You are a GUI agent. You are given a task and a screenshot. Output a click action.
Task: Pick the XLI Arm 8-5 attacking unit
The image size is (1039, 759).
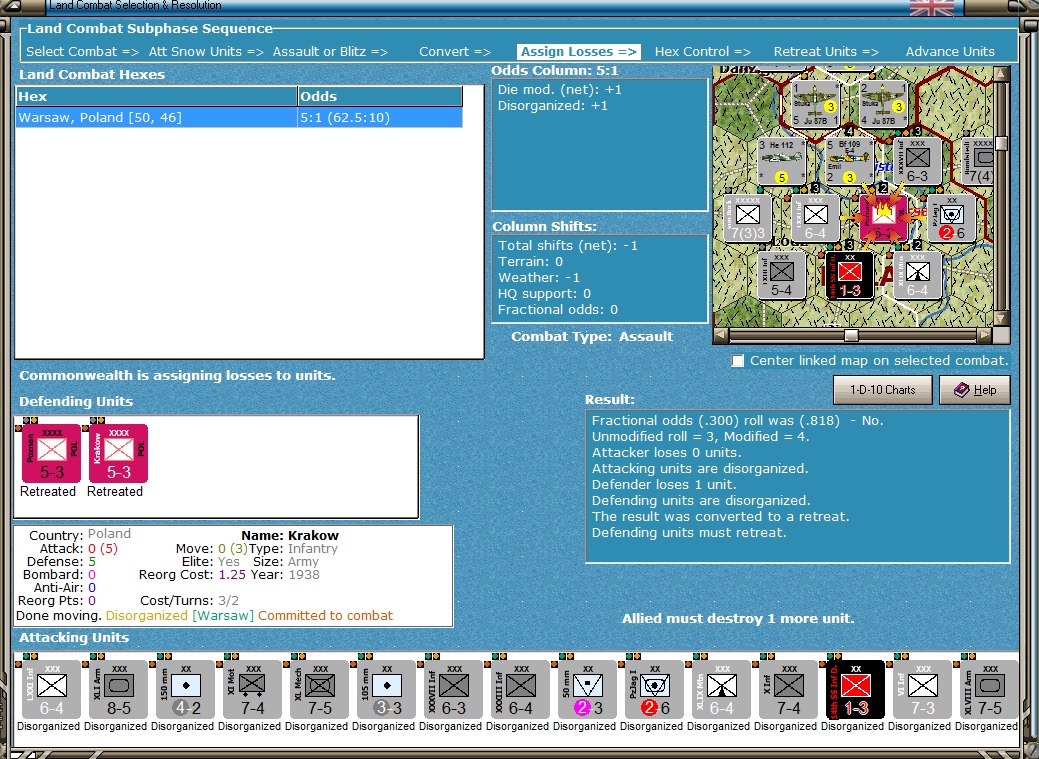tap(119, 689)
